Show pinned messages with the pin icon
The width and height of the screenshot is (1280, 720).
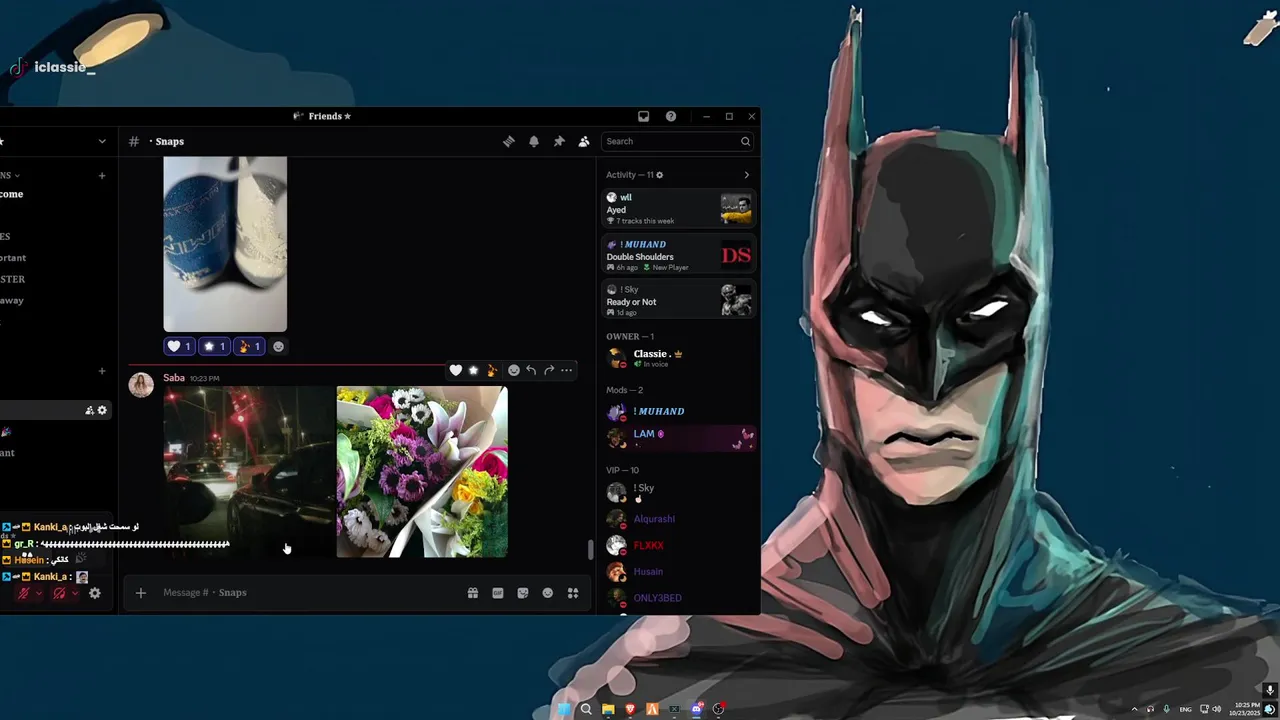click(559, 142)
